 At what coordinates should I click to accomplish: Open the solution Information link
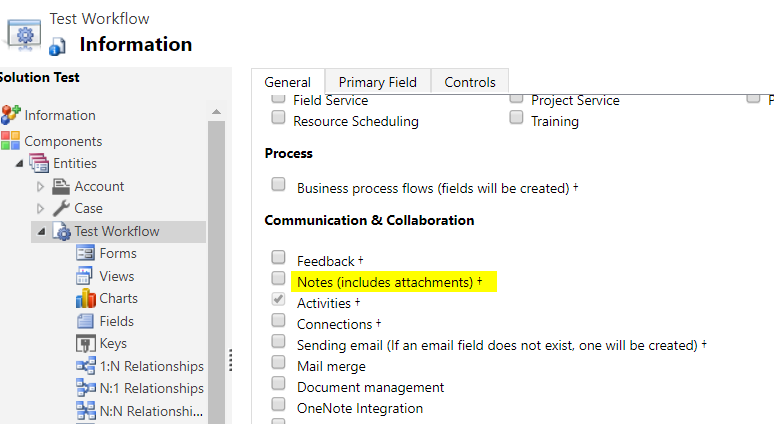(60, 115)
